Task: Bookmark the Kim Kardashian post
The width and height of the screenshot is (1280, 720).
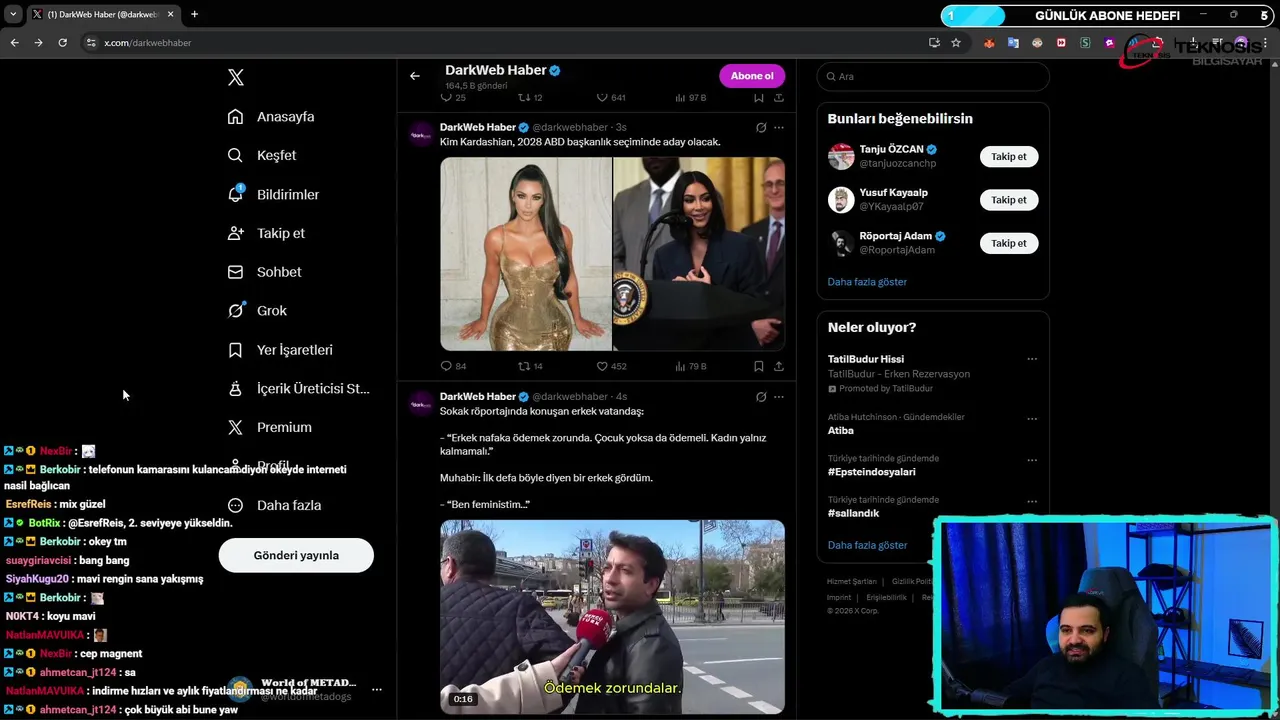Action: (x=759, y=366)
